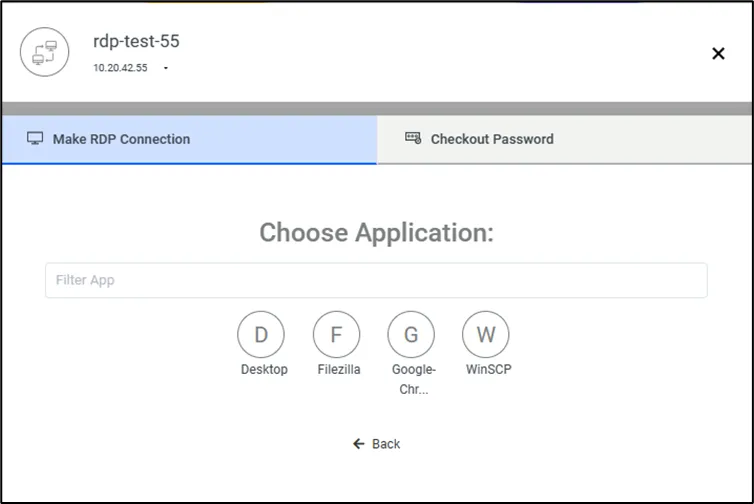Open the Checkout Password tab
This screenshot has width=754, height=504.
point(565,139)
